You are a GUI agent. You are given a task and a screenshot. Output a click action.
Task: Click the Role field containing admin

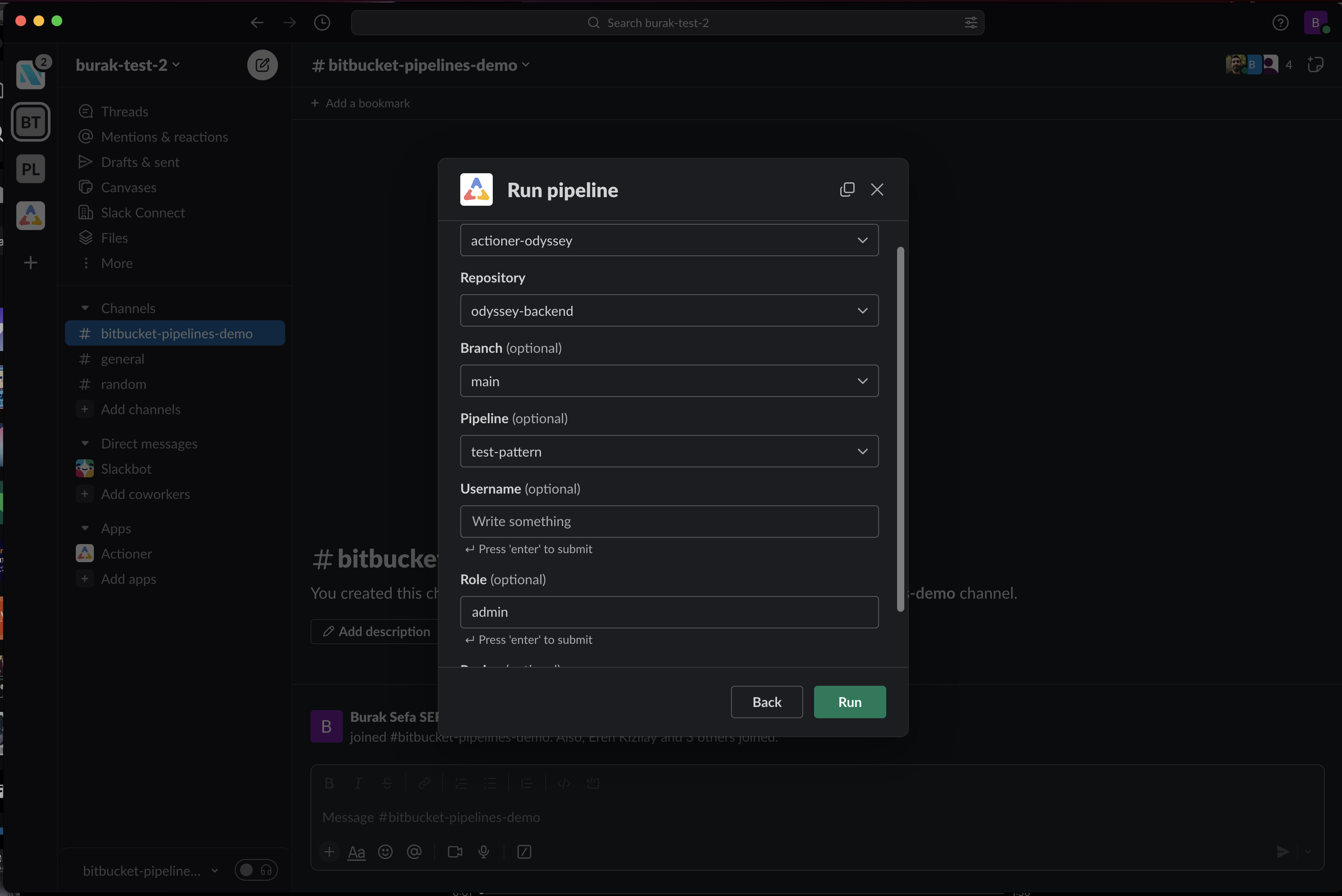coord(669,612)
